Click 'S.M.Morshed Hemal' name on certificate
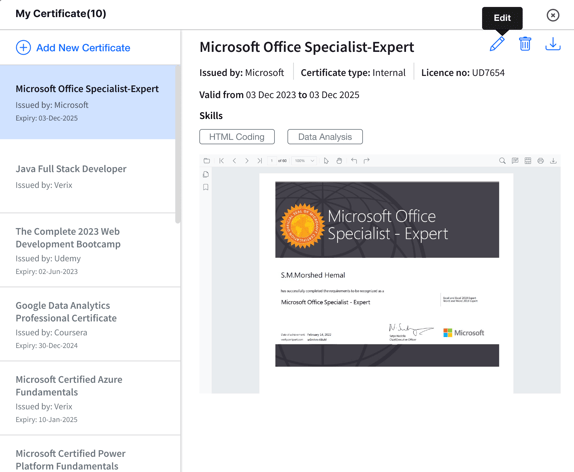574x472 pixels. tap(313, 275)
